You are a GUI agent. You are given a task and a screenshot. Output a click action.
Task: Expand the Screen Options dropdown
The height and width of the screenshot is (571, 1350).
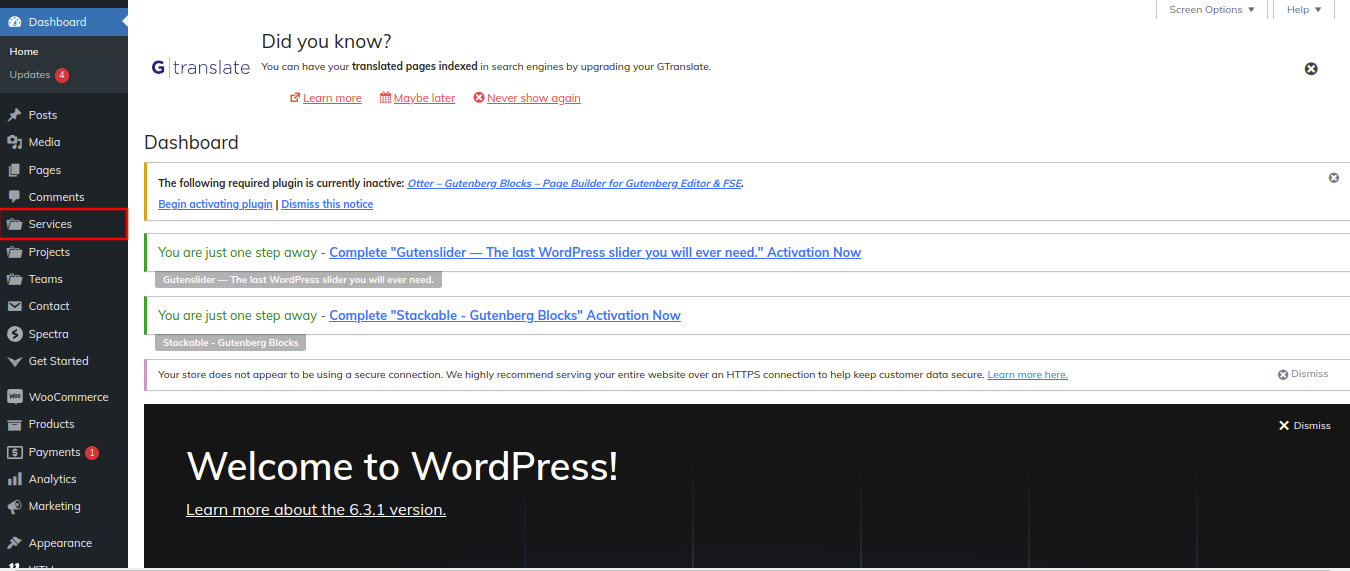pyautogui.click(x=1212, y=10)
